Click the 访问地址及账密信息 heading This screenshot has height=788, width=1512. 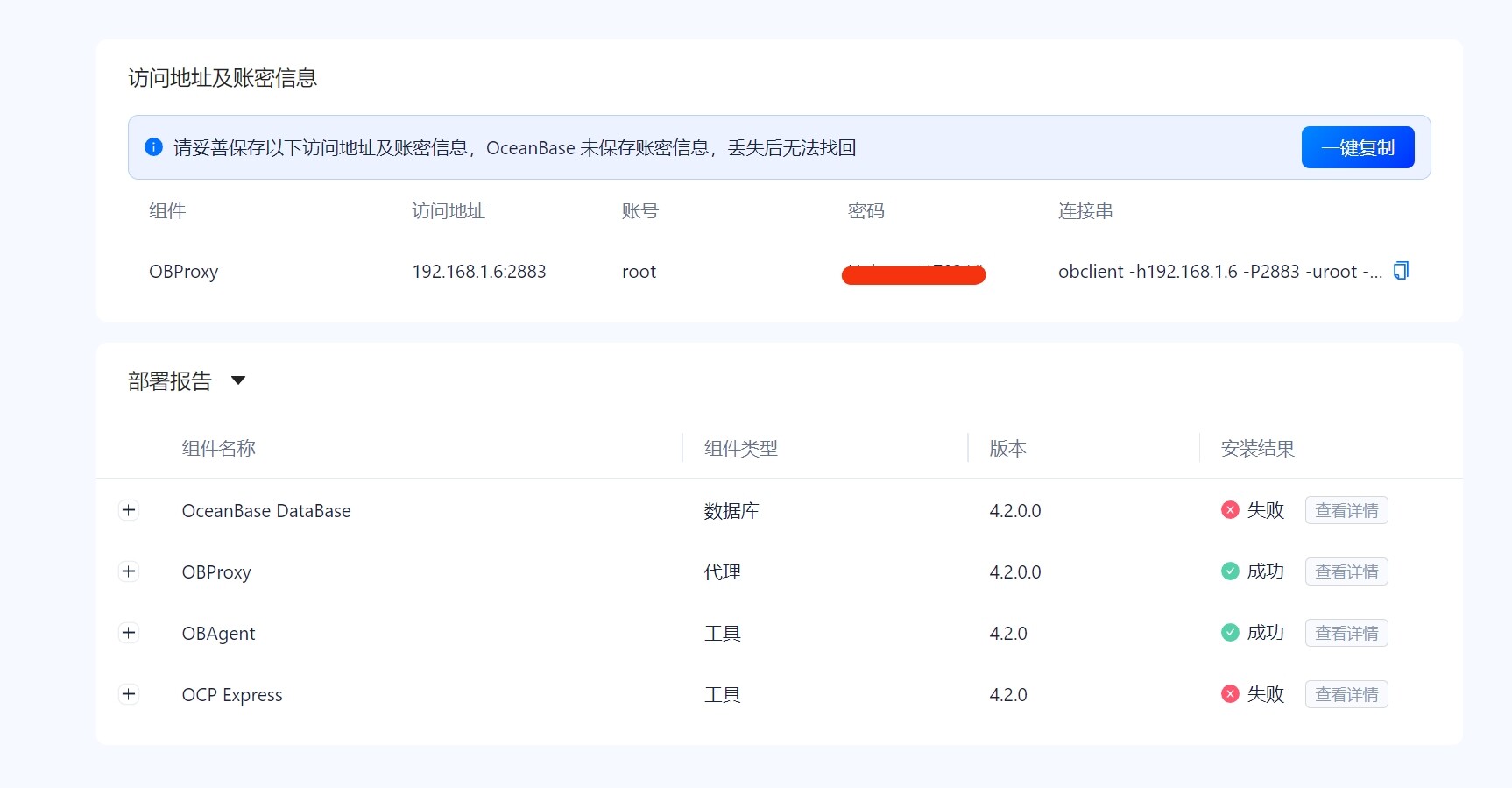[223, 77]
